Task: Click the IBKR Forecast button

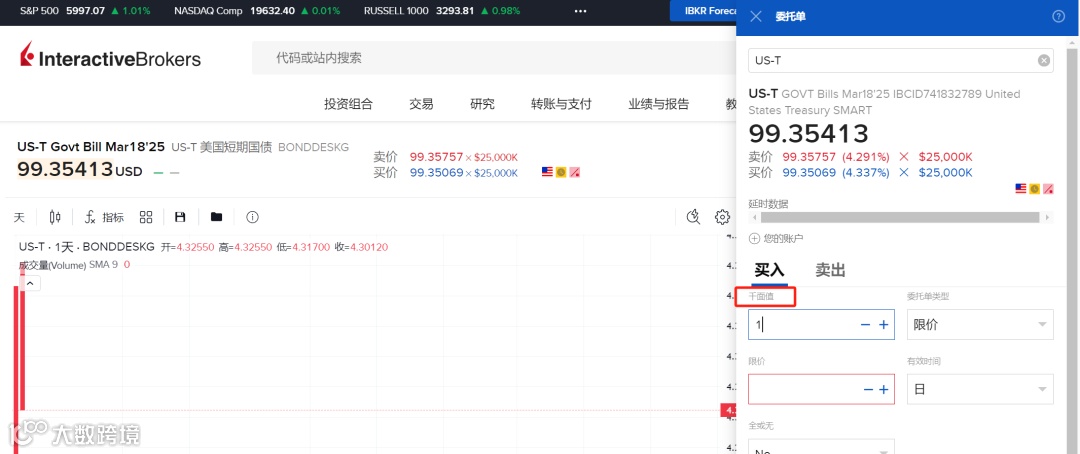Action: click(x=703, y=11)
